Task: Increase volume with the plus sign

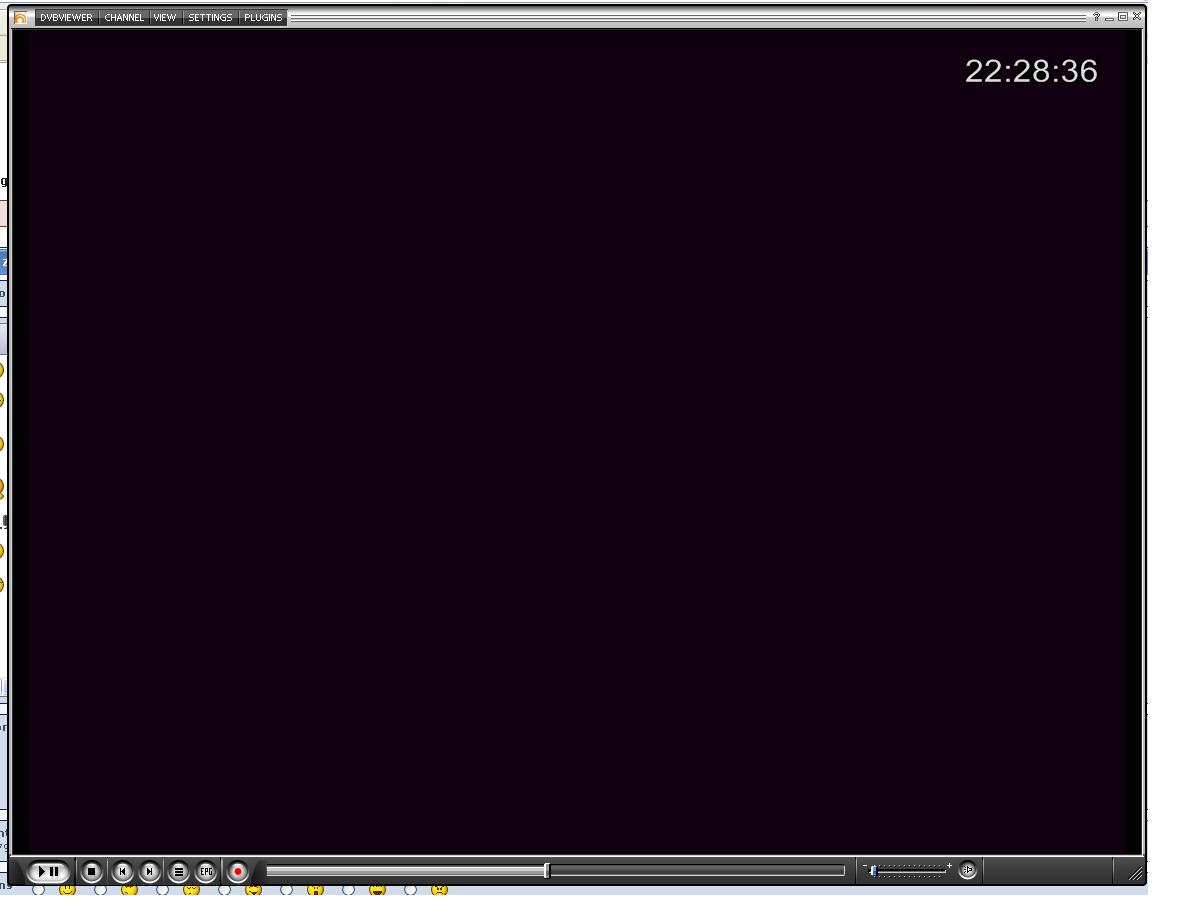Action: click(x=949, y=866)
